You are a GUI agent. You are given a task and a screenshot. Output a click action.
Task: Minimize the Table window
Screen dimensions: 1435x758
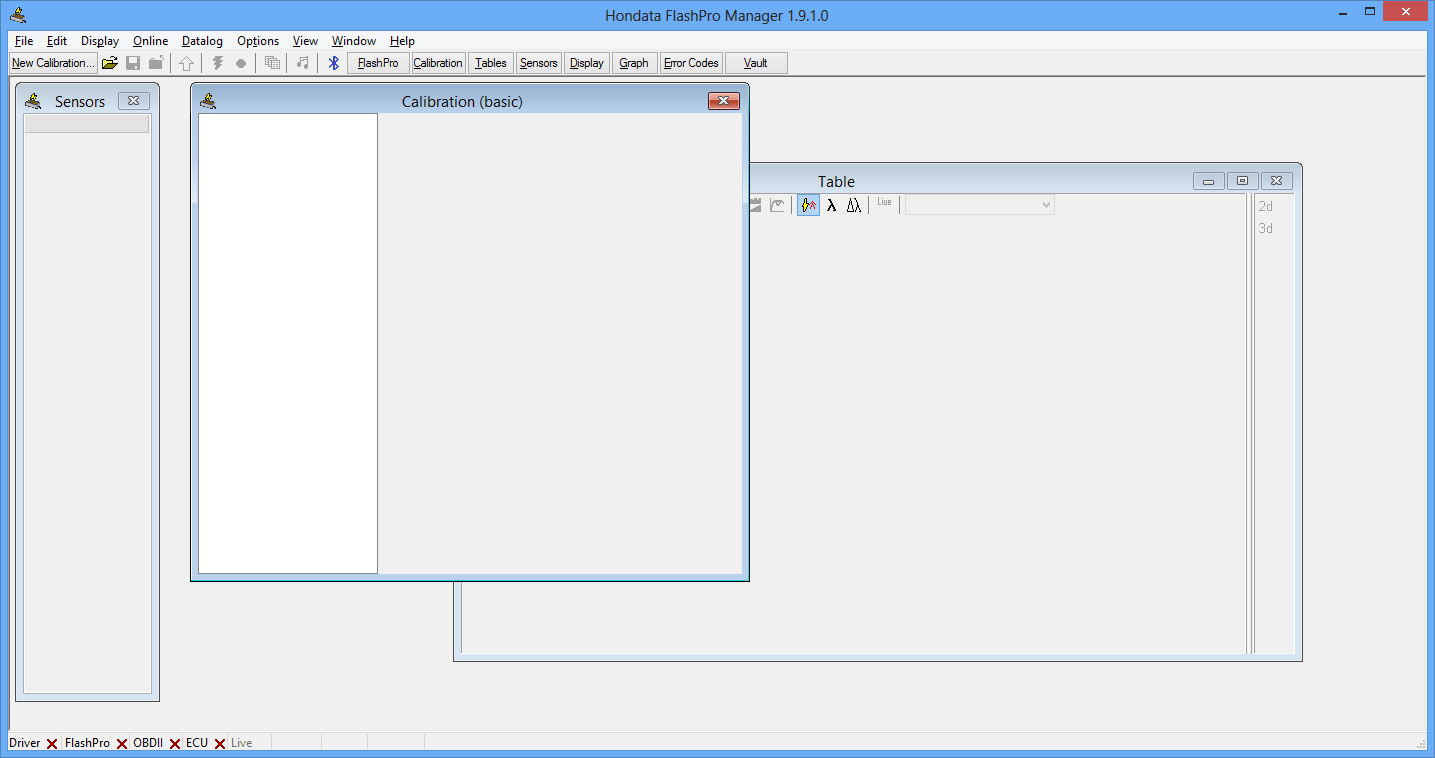pyautogui.click(x=1208, y=181)
